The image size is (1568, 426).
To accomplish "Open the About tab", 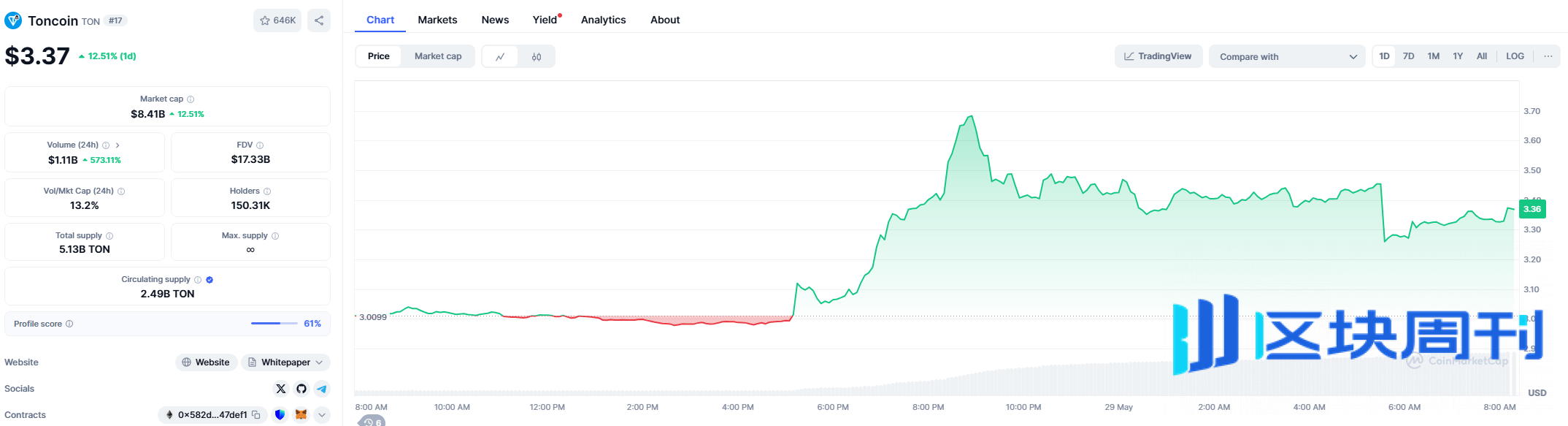I will [x=665, y=20].
